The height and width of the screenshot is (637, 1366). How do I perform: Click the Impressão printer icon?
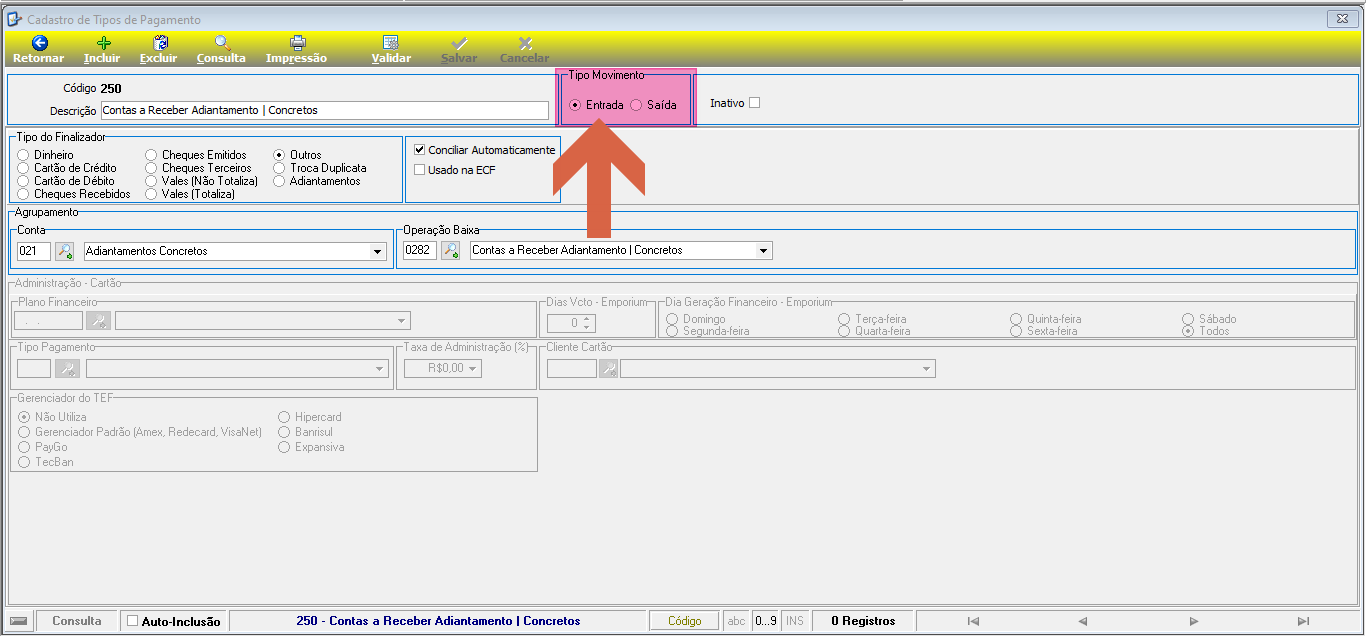(x=297, y=43)
